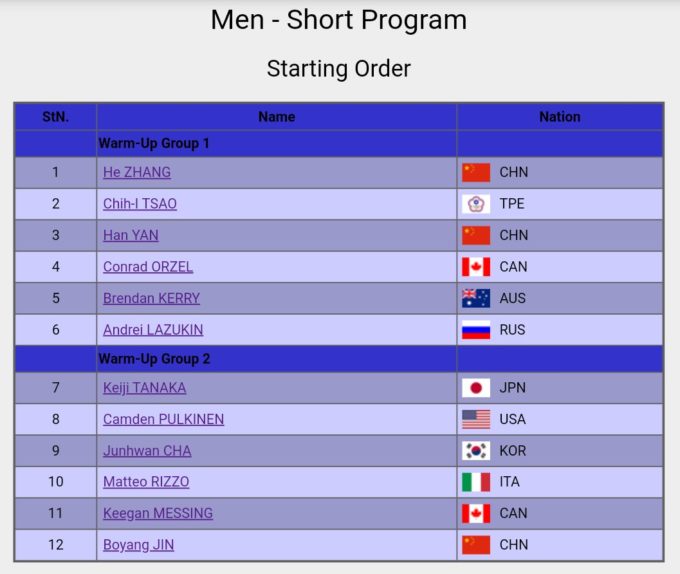The width and height of the screenshot is (680, 574).
Task: Click the Australian flag icon
Action: point(476,298)
